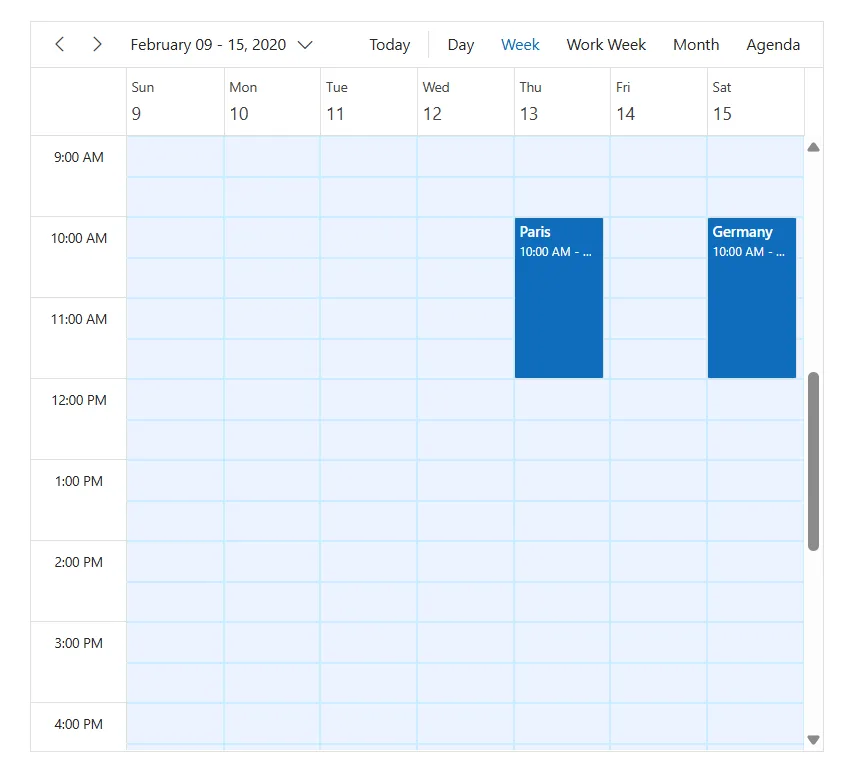The image size is (867, 778).
Task: Select the Week view tab
Action: pos(520,45)
